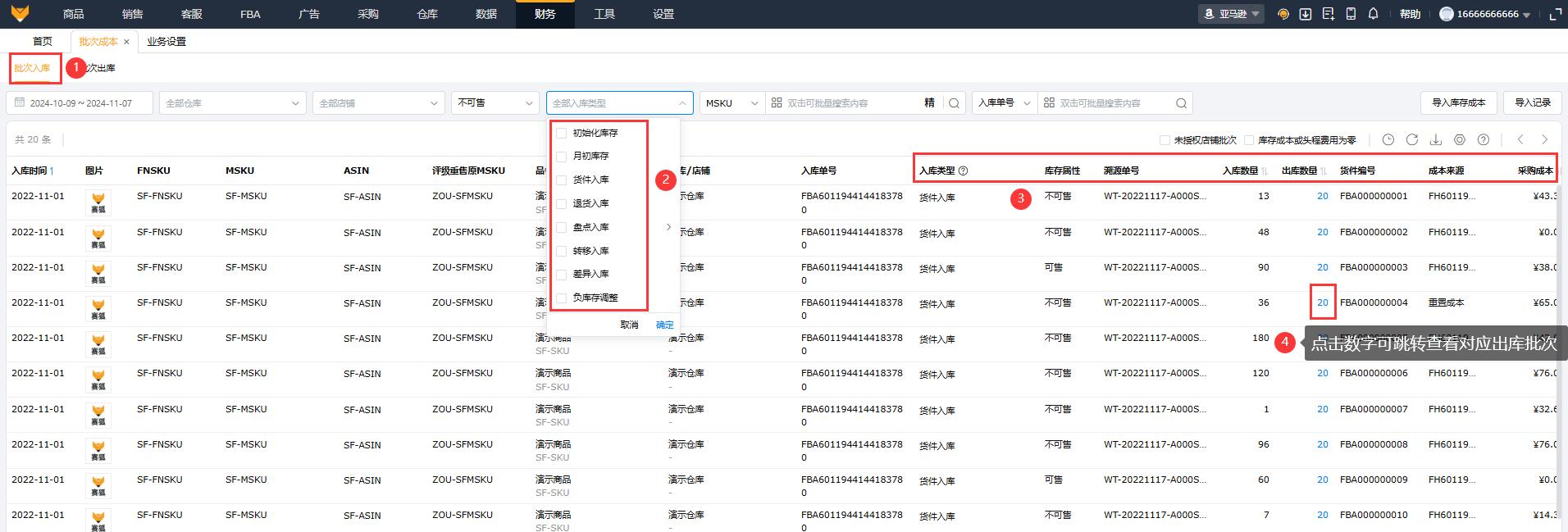Switch to the 业务设置 tab
1568x532 pixels.
coord(166,41)
